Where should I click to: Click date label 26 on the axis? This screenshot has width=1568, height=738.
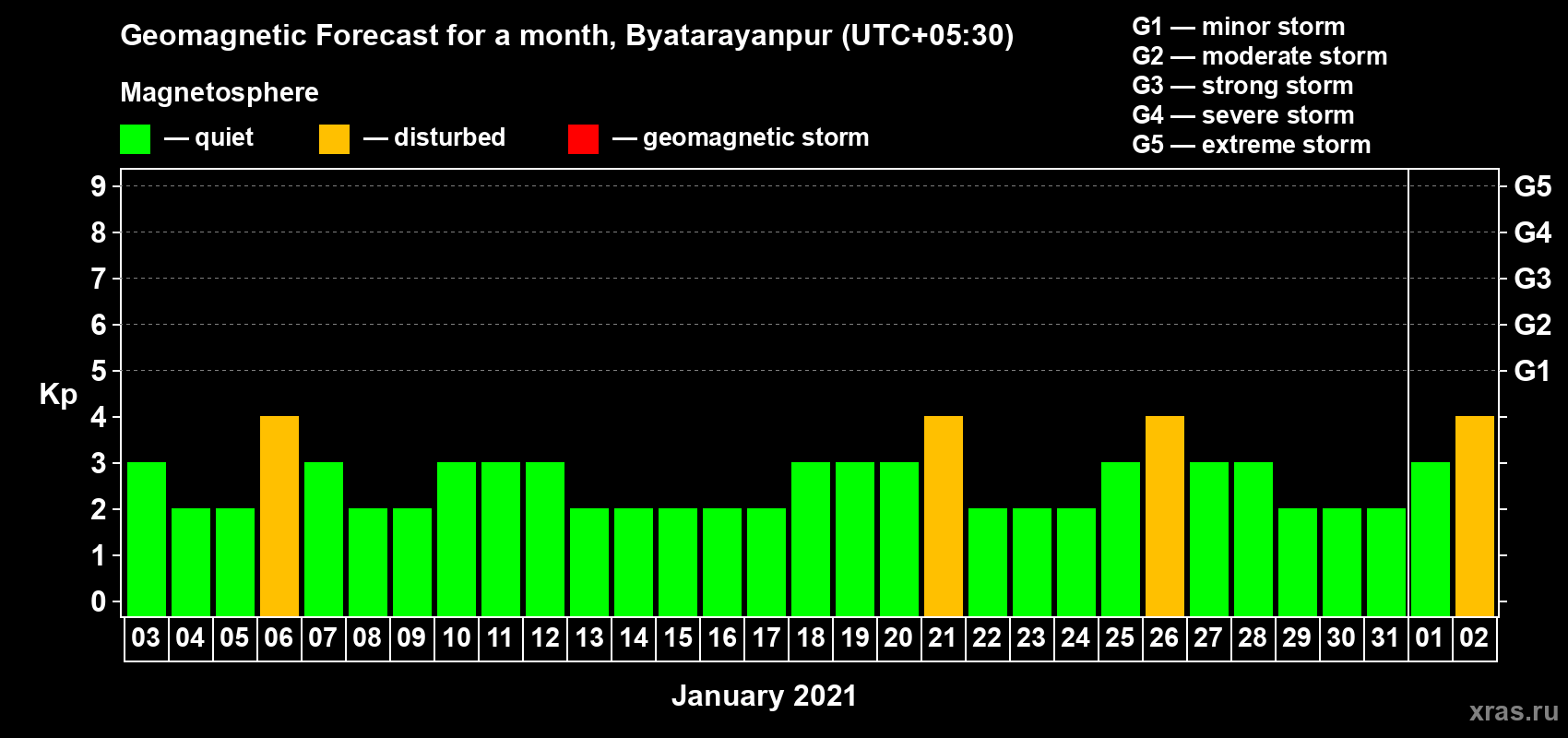(x=1164, y=638)
